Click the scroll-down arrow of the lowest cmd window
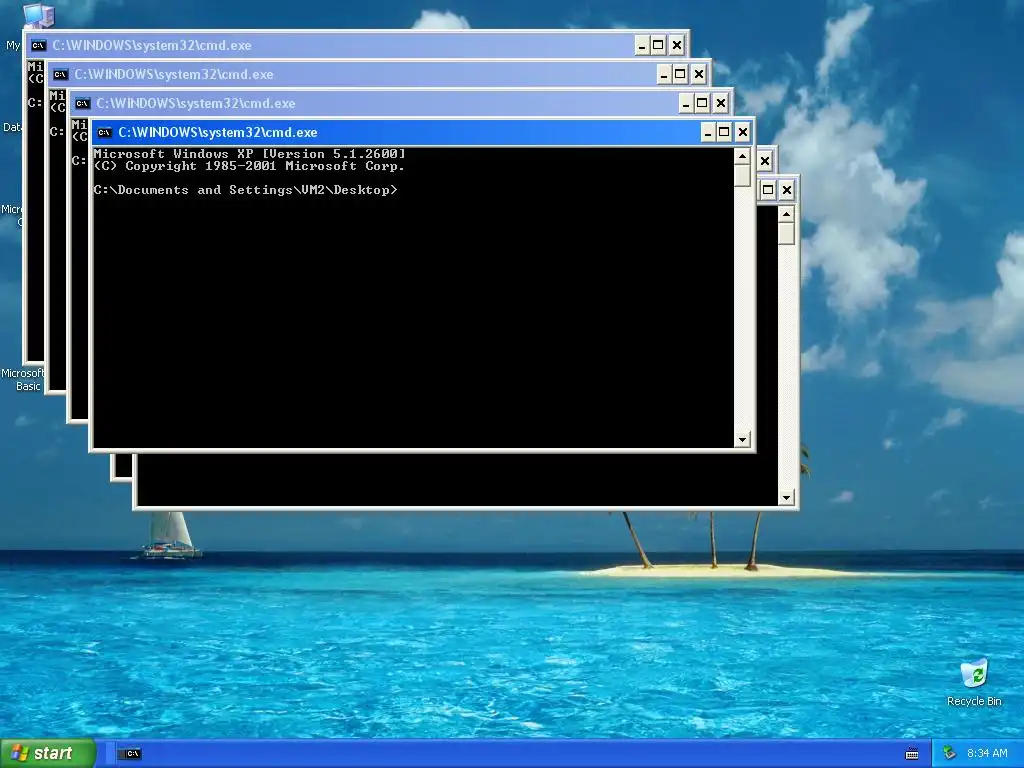Screen dimensions: 1024x768 point(786,498)
